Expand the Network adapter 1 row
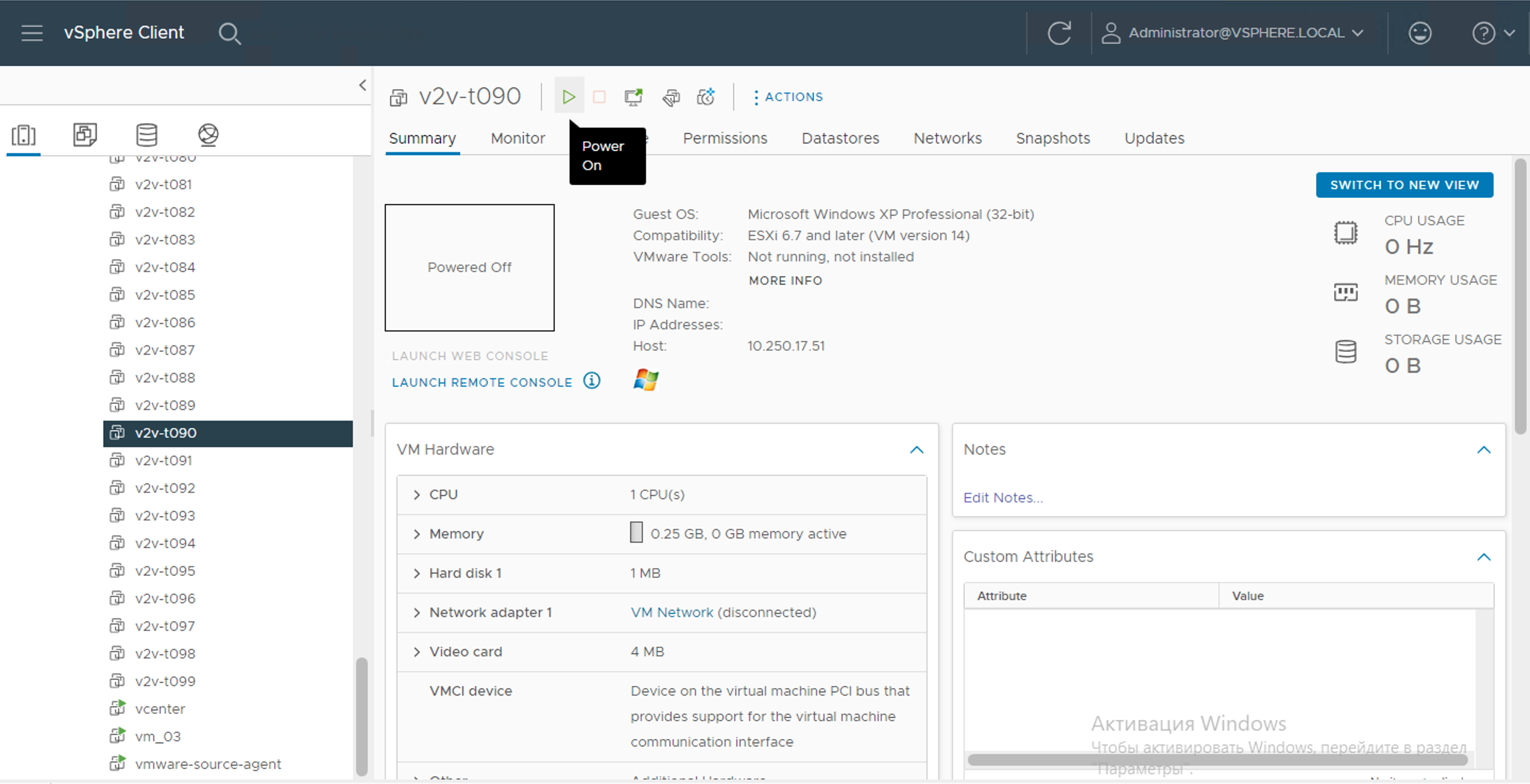This screenshot has width=1530, height=784. point(416,612)
